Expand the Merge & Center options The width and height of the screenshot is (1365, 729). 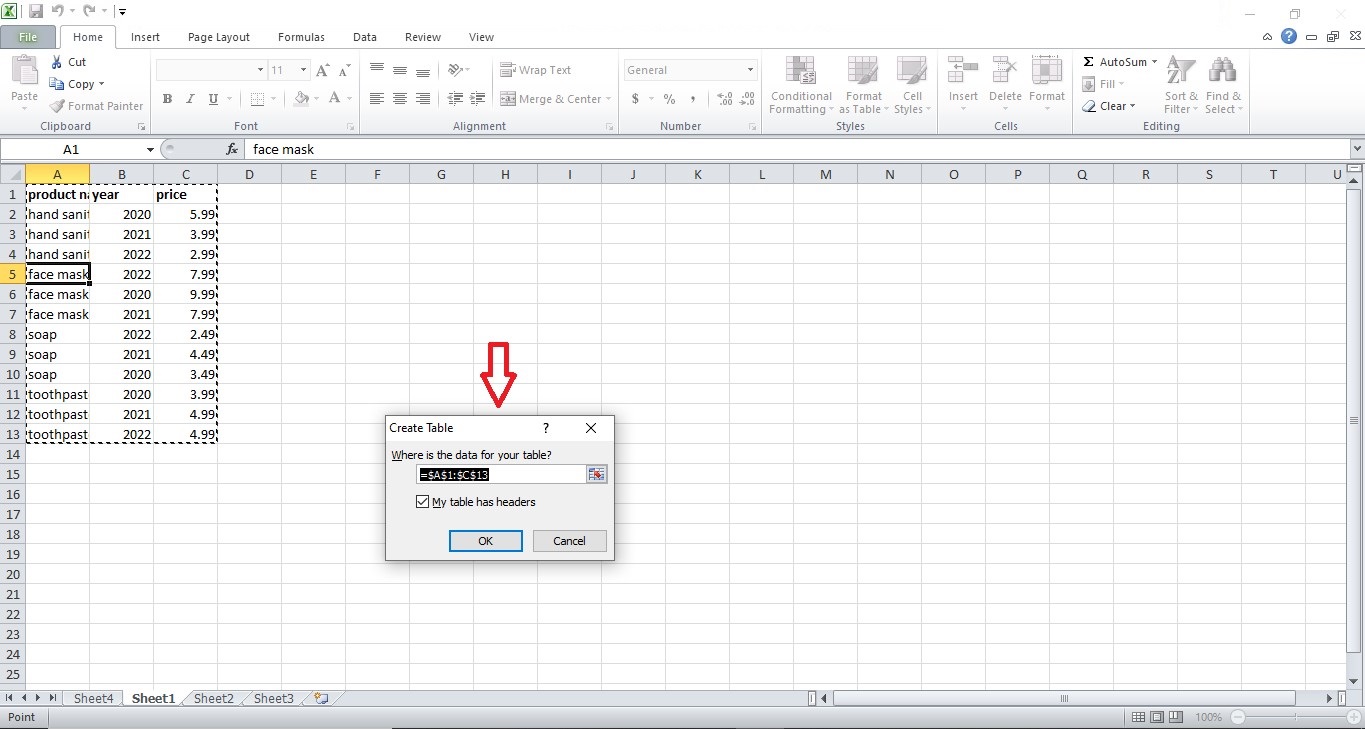click(609, 99)
